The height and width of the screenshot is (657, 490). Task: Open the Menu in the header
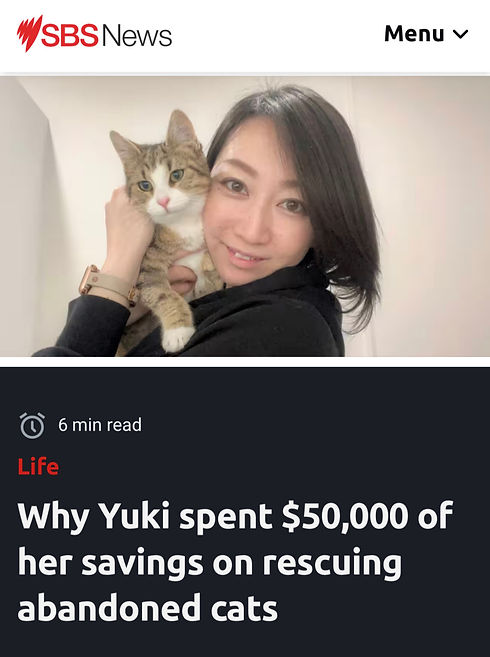(426, 34)
